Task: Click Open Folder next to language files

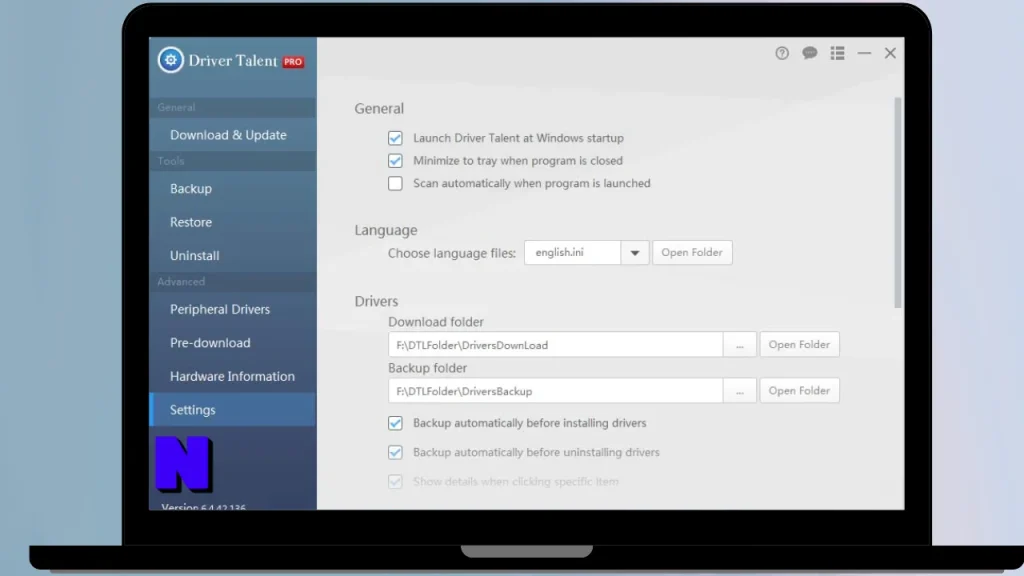Action: click(x=692, y=253)
